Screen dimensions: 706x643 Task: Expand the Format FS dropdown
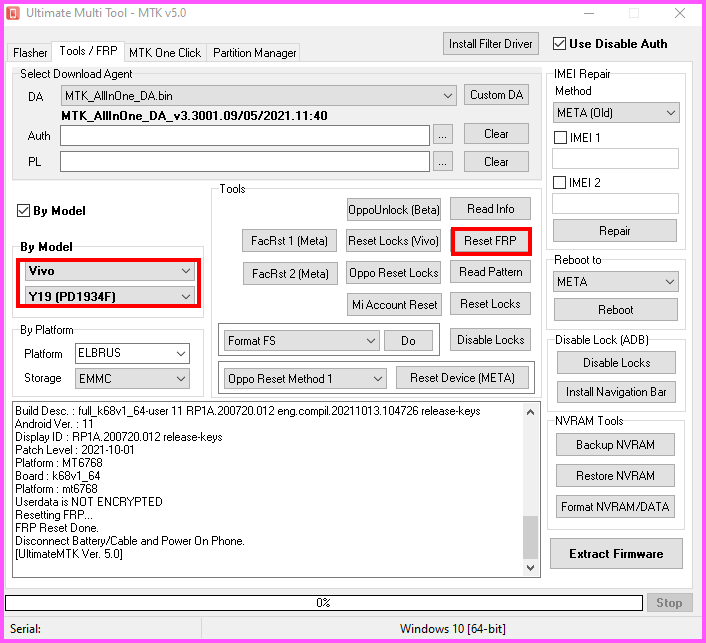(302, 340)
